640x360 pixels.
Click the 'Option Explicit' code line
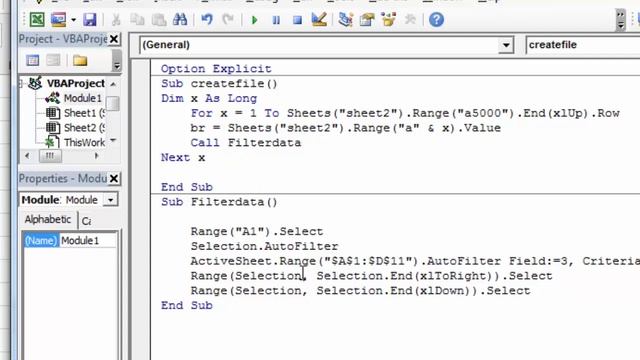click(x=216, y=69)
